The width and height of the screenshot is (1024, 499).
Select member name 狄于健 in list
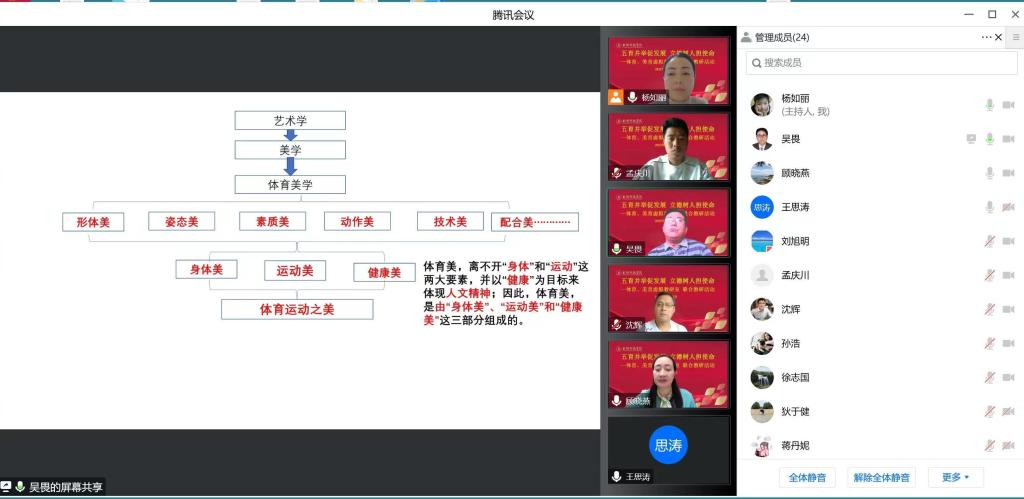pyautogui.click(x=795, y=411)
